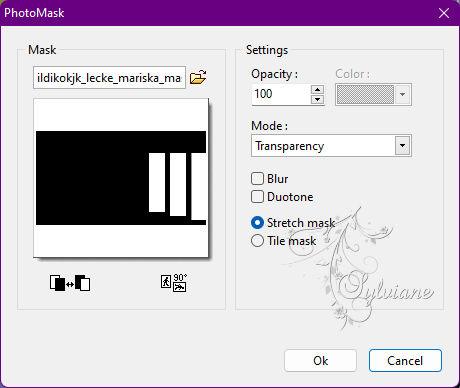460x388 pixels.
Task: Select the Stretch mask radio button
Action: coord(257,223)
